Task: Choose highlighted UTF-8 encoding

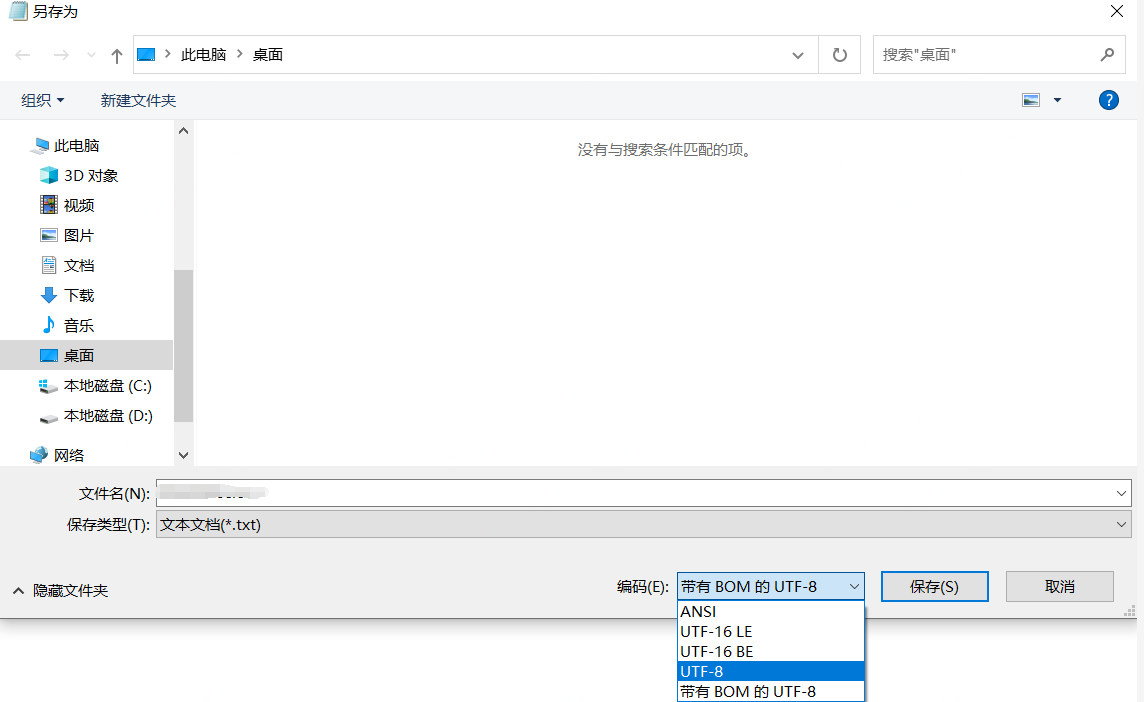Action: tap(771, 671)
